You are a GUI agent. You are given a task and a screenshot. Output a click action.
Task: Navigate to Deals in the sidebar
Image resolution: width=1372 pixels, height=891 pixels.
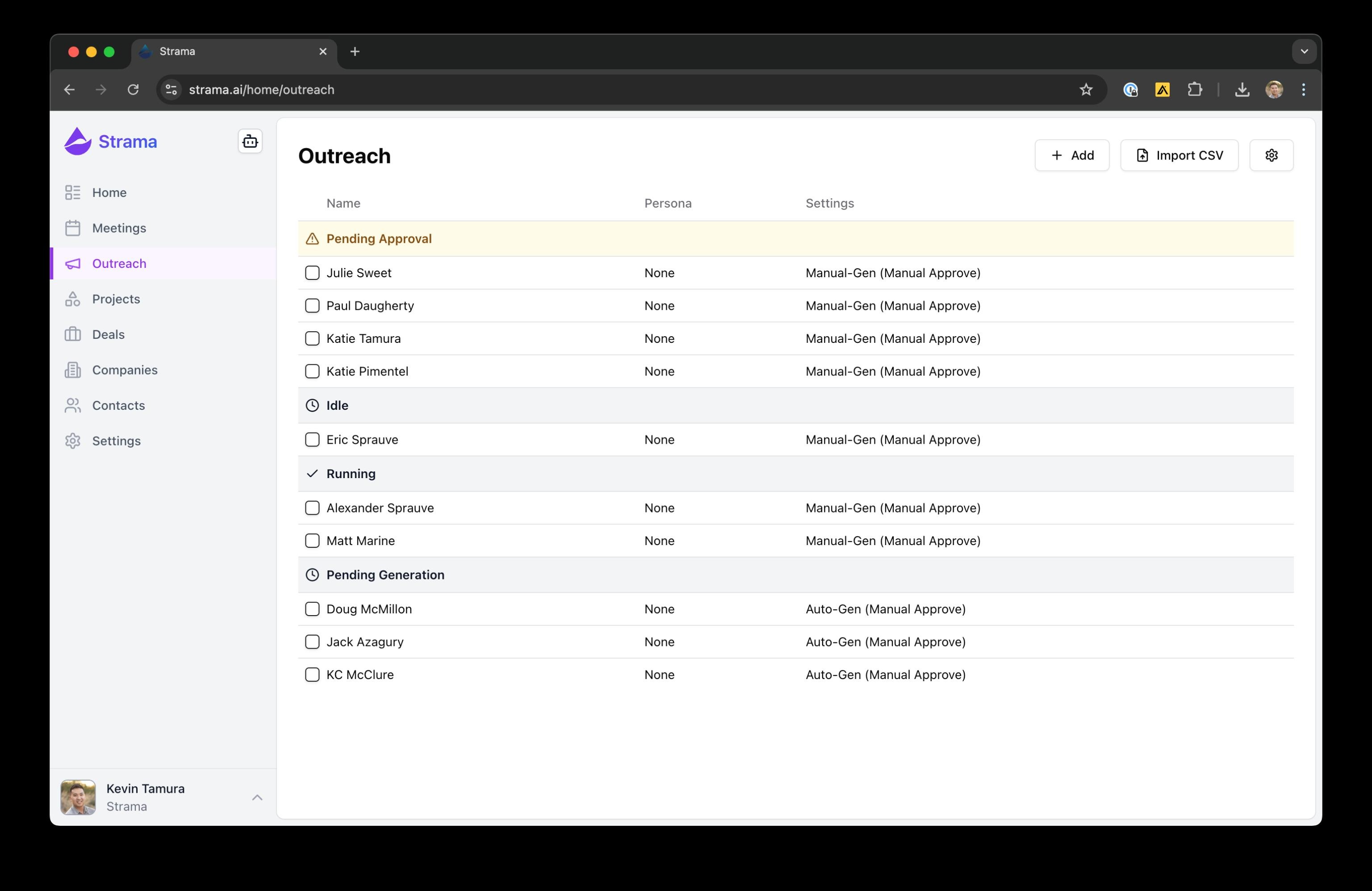tap(163, 334)
